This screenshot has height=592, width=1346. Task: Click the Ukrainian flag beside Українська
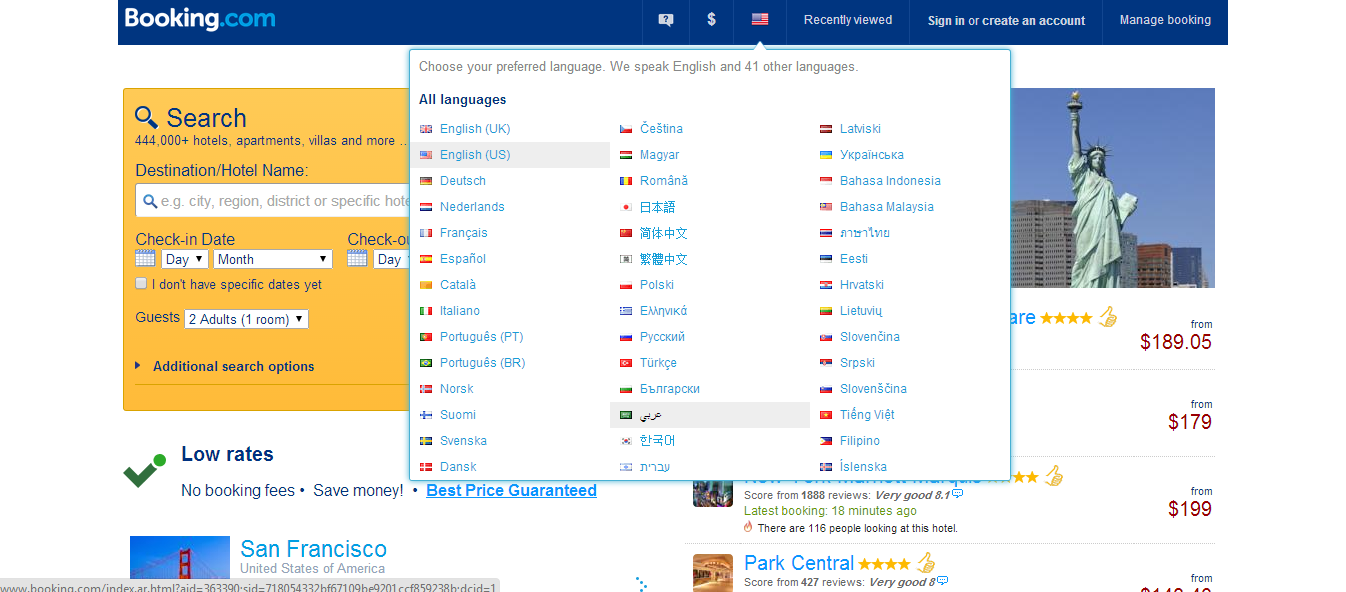pyautogui.click(x=826, y=155)
